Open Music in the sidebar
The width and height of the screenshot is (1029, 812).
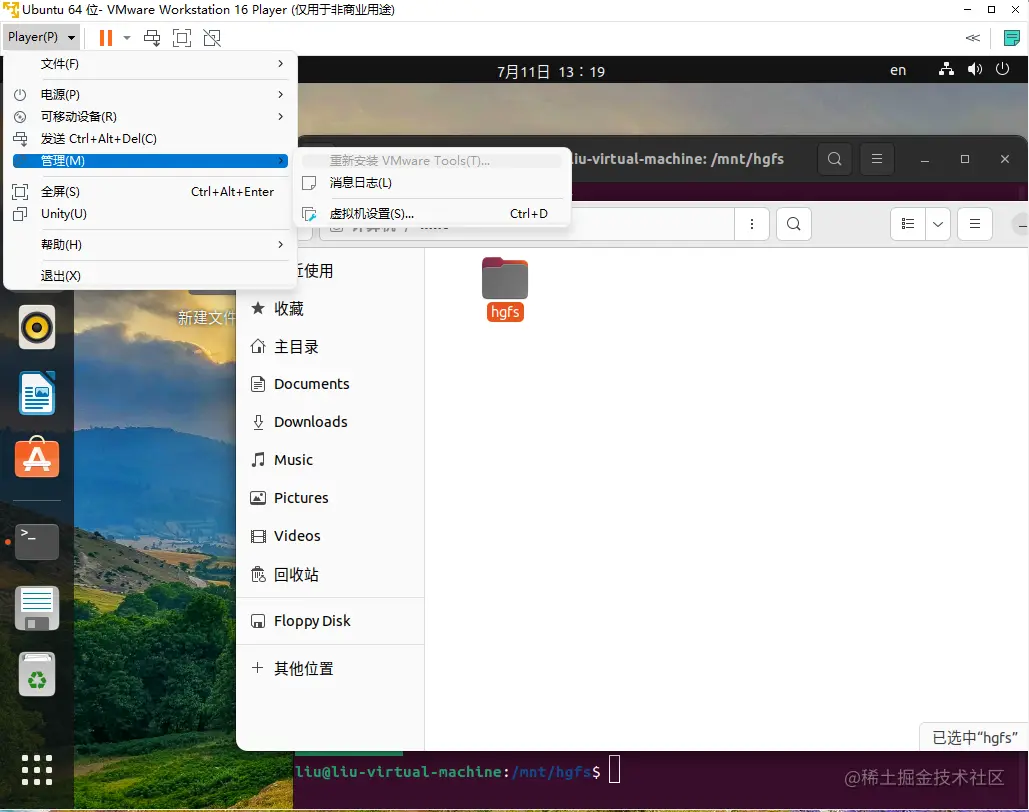click(x=330, y=460)
